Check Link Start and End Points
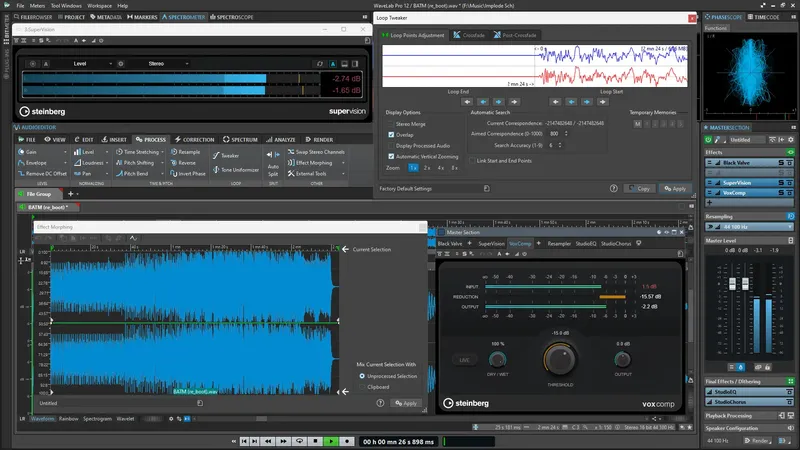 click(471, 160)
